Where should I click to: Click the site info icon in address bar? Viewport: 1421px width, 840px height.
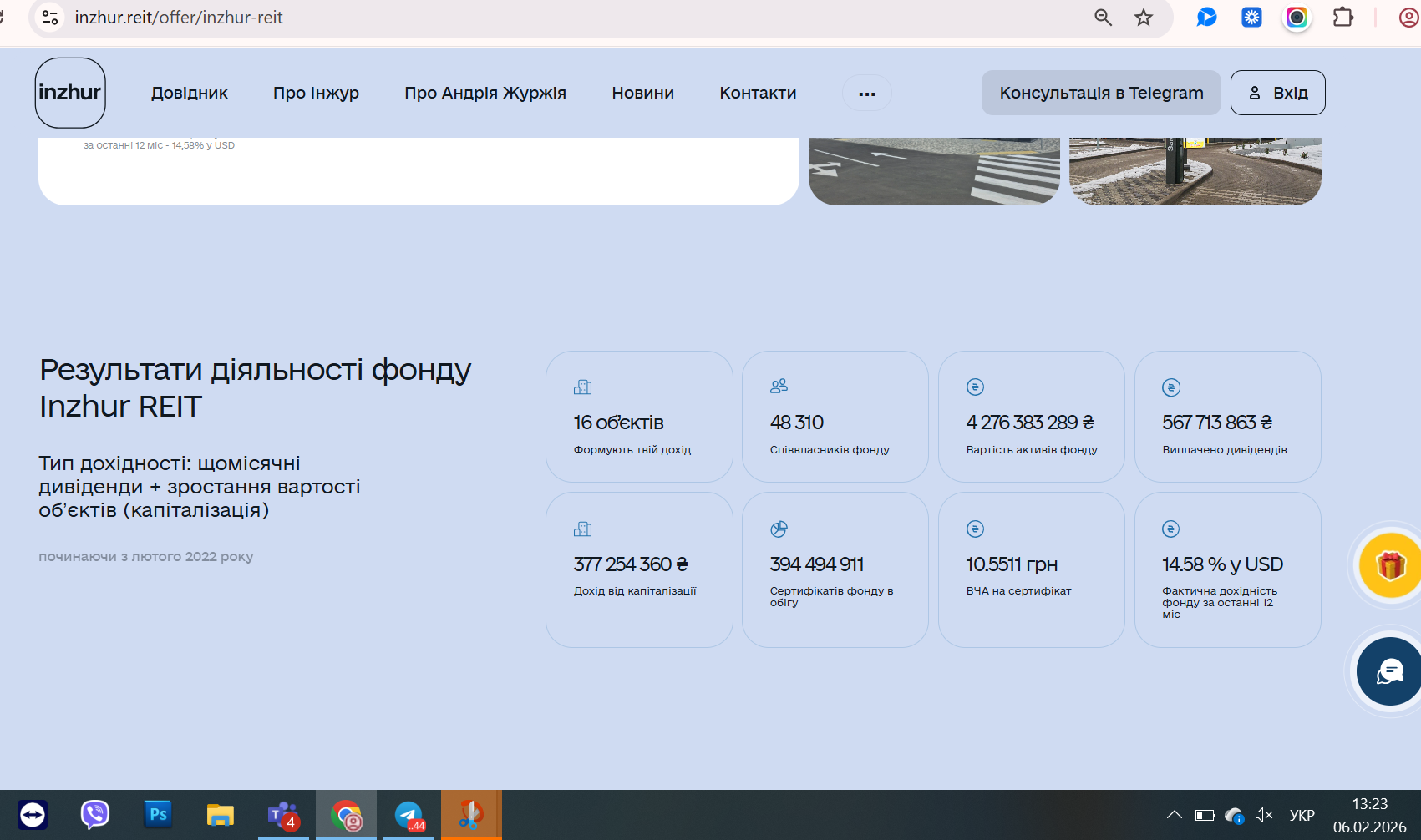pos(50,18)
